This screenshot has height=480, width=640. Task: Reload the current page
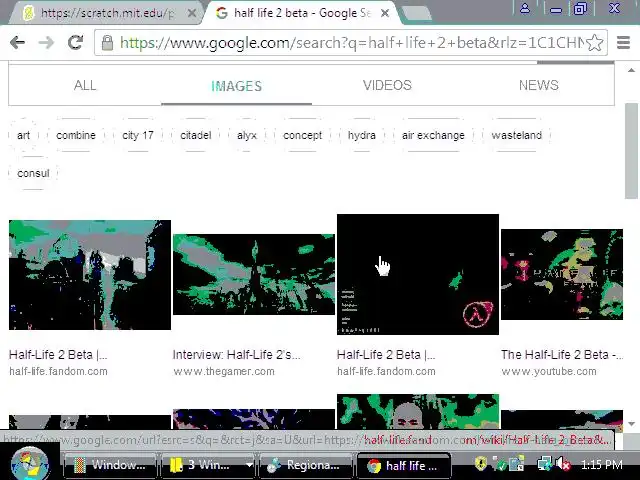click(x=76, y=42)
